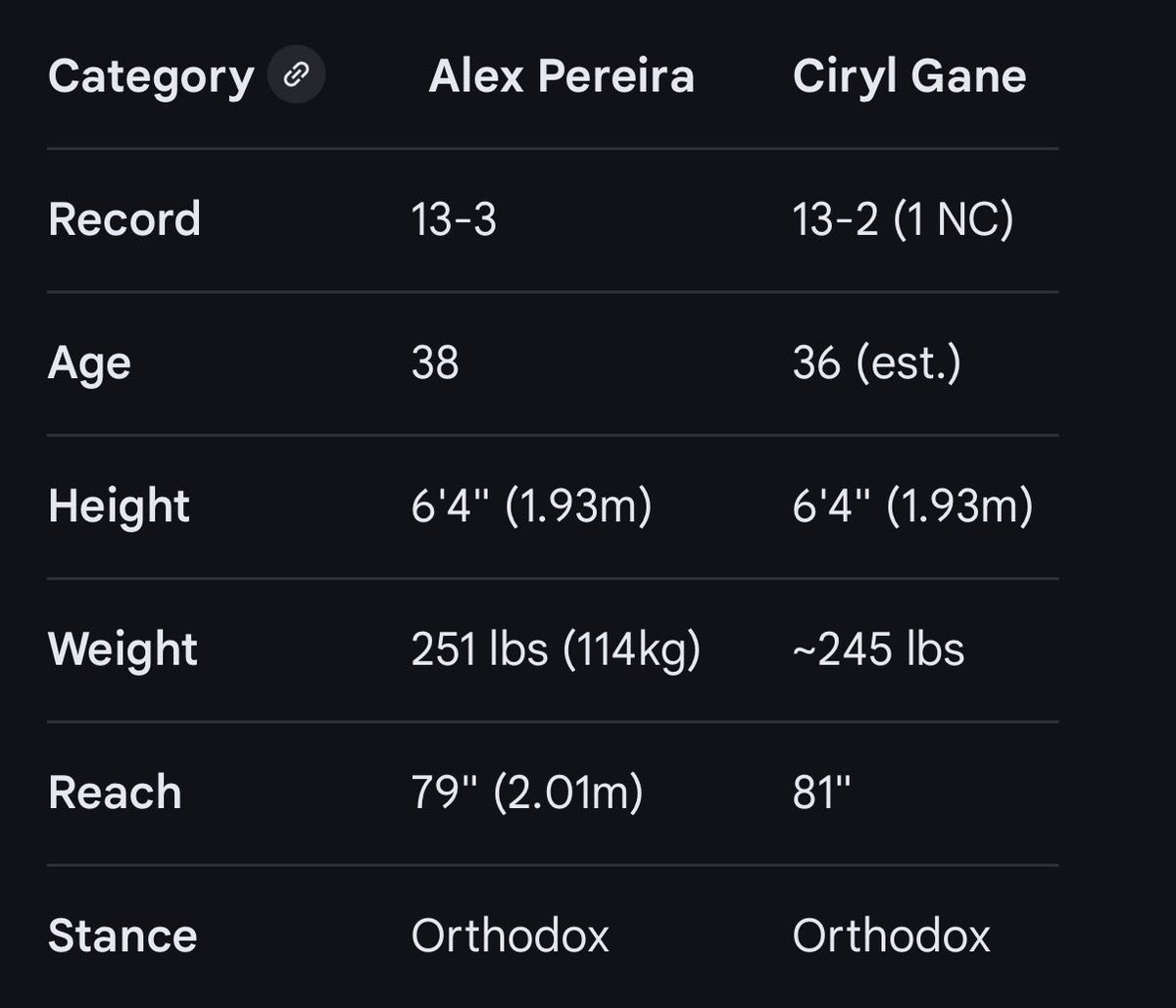Viewport: 1176px width, 1008px height.
Task: Select Pereira's 251 lbs (114kg) weight
Action: coord(556,650)
